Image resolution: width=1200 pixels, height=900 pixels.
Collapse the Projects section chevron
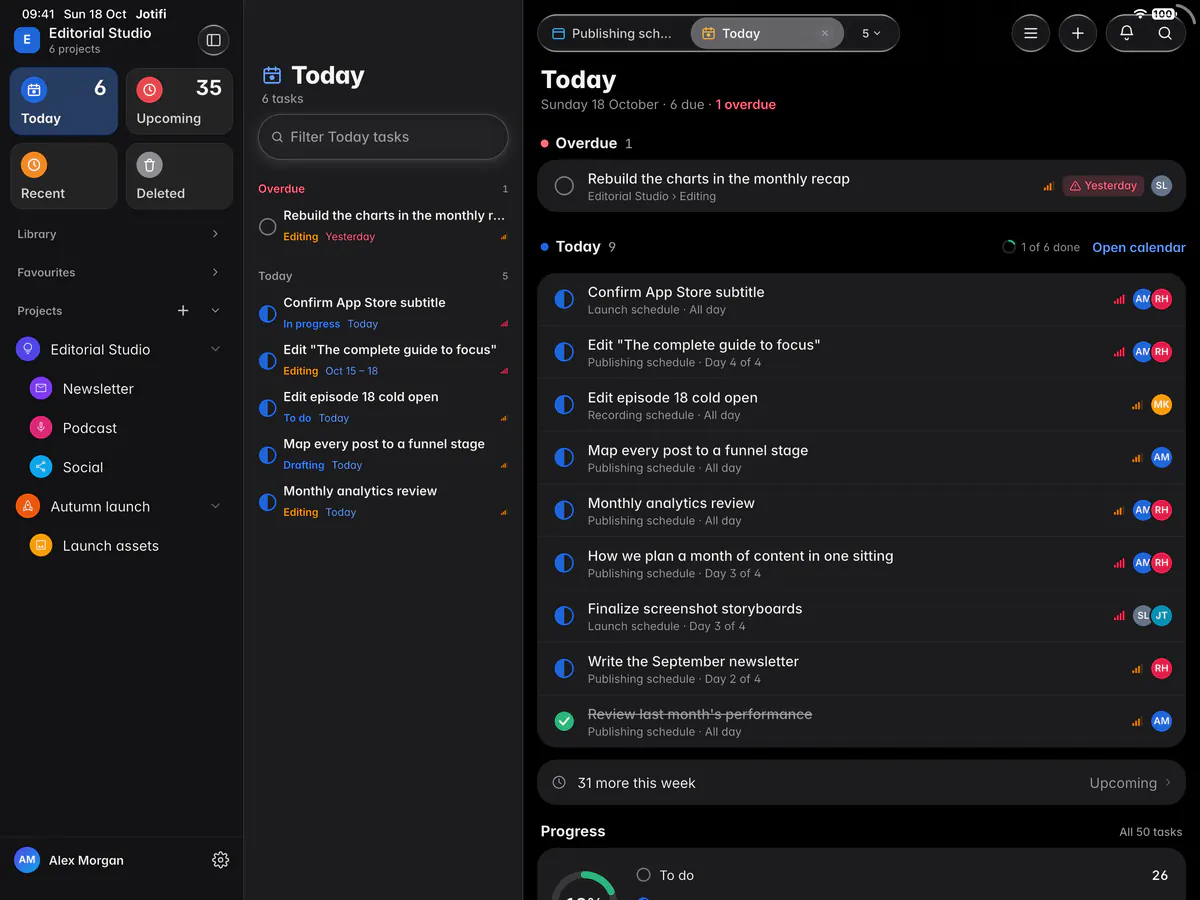pyautogui.click(x=215, y=311)
